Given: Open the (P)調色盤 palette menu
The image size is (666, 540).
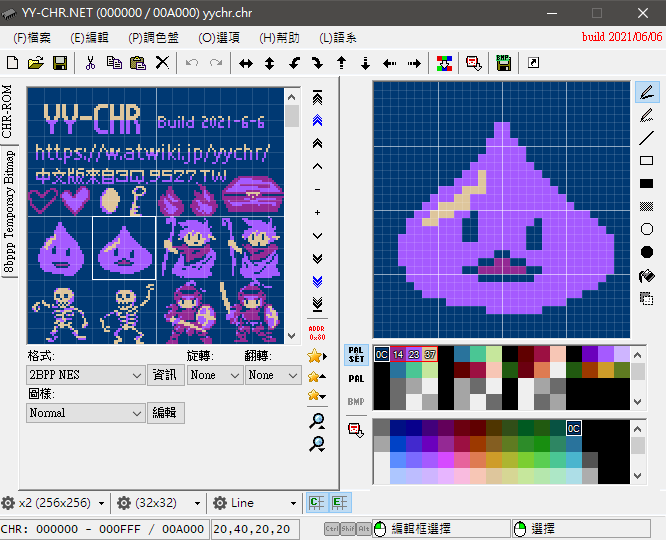Looking at the screenshot, I should [x=153, y=38].
